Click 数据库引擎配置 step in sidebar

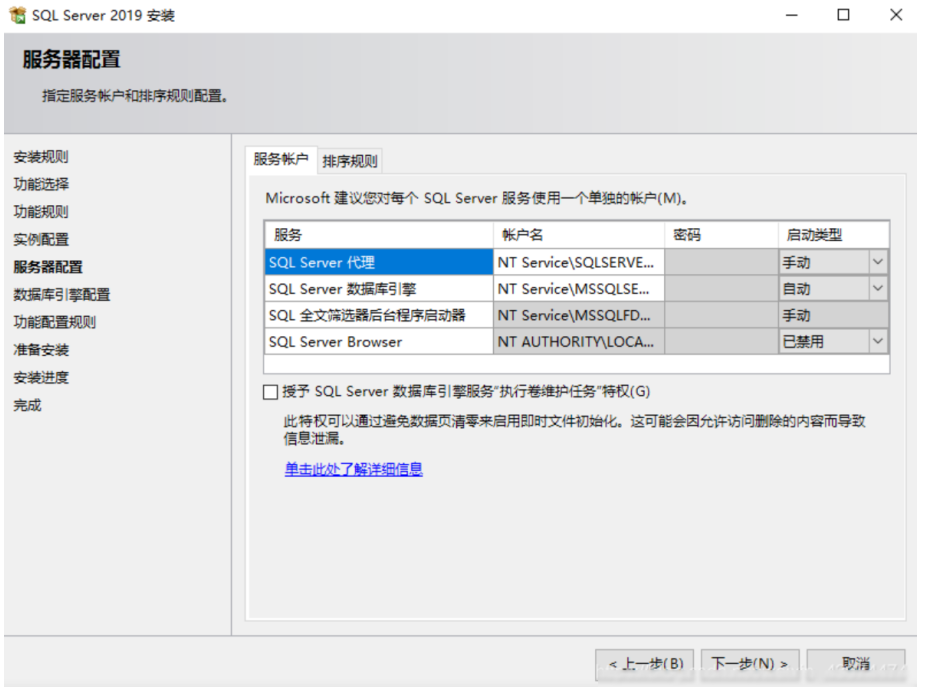[x=62, y=294]
